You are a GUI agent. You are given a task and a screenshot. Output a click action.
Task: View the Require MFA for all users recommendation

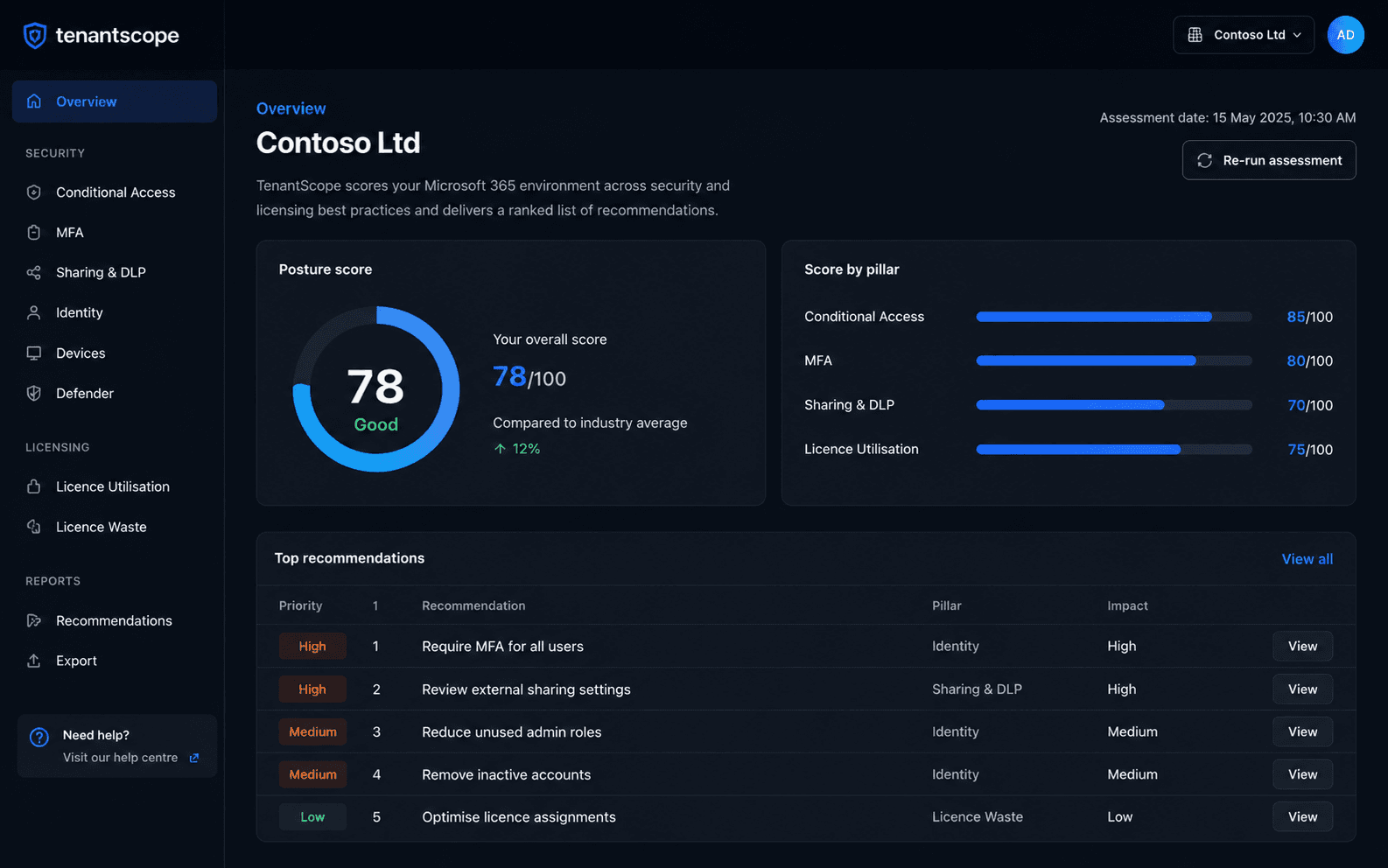(x=1302, y=647)
